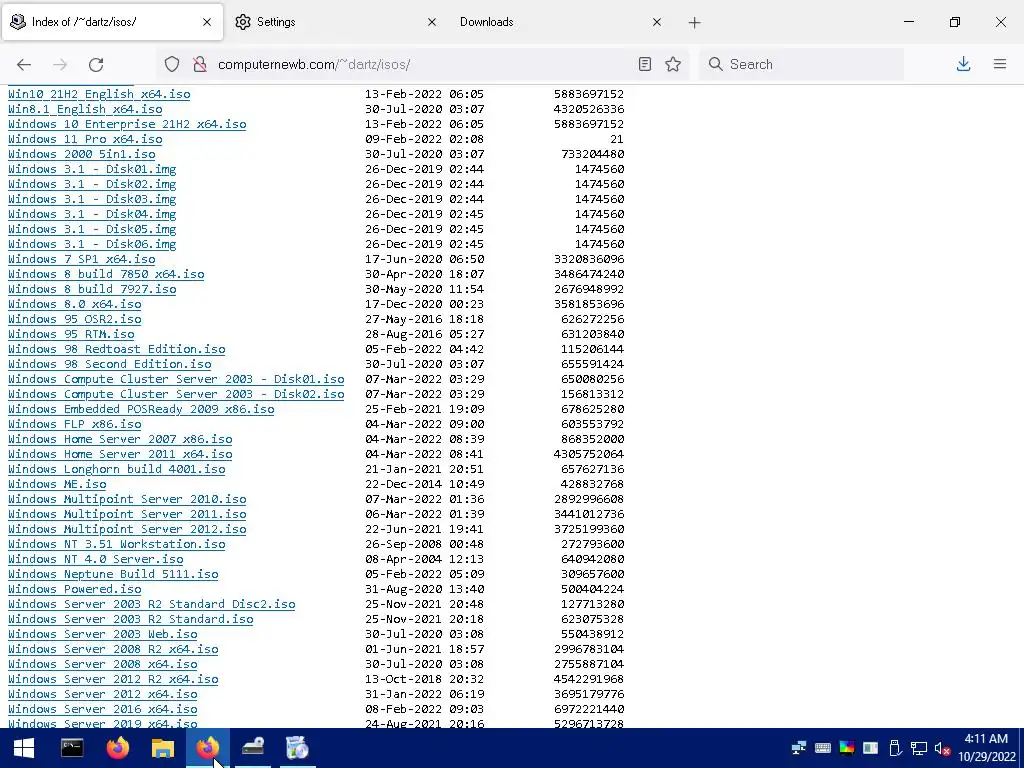Image resolution: width=1024 pixels, height=768 pixels.
Task: Open installer taskbar icon
Action: point(297,748)
